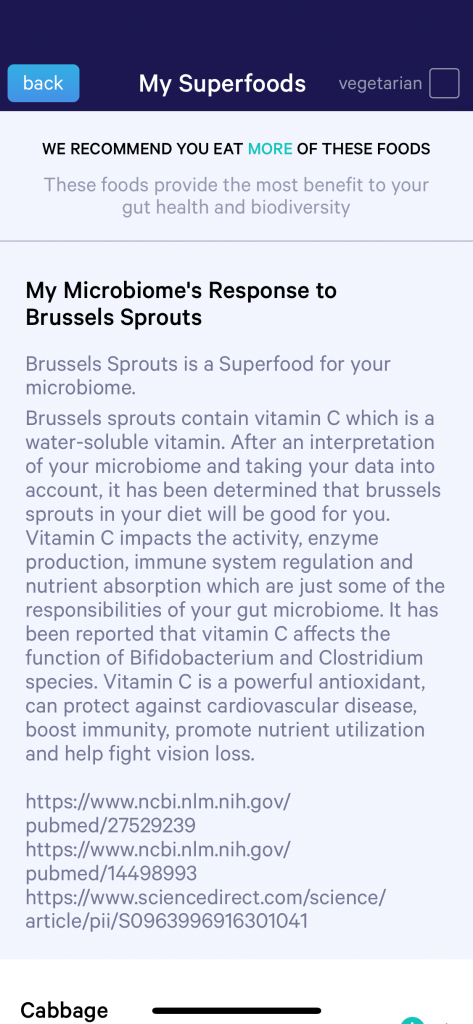473x1024 pixels.
Task: Click the highlighted MORE word in heading
Action: click(x=270, y=149)
